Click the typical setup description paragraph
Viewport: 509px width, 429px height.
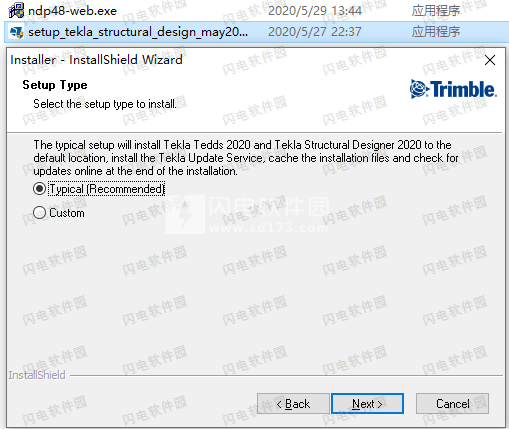(x=246, y=158)
